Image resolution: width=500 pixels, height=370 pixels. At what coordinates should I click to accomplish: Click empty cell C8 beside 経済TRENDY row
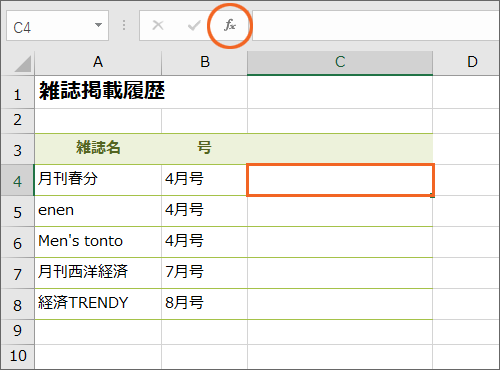(x=340, y=304)
